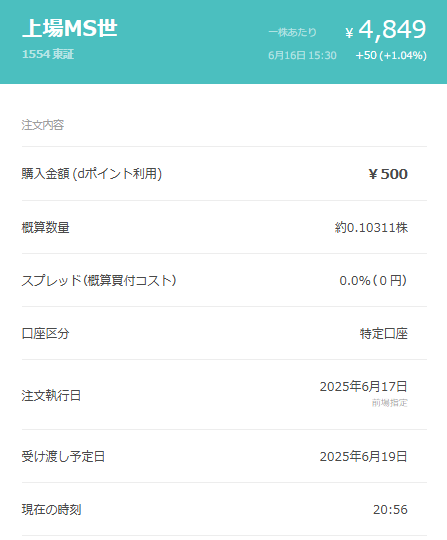Click the 2025年6月17日 execution date
The image size is (447, 540).
click(x=364, y=386)
